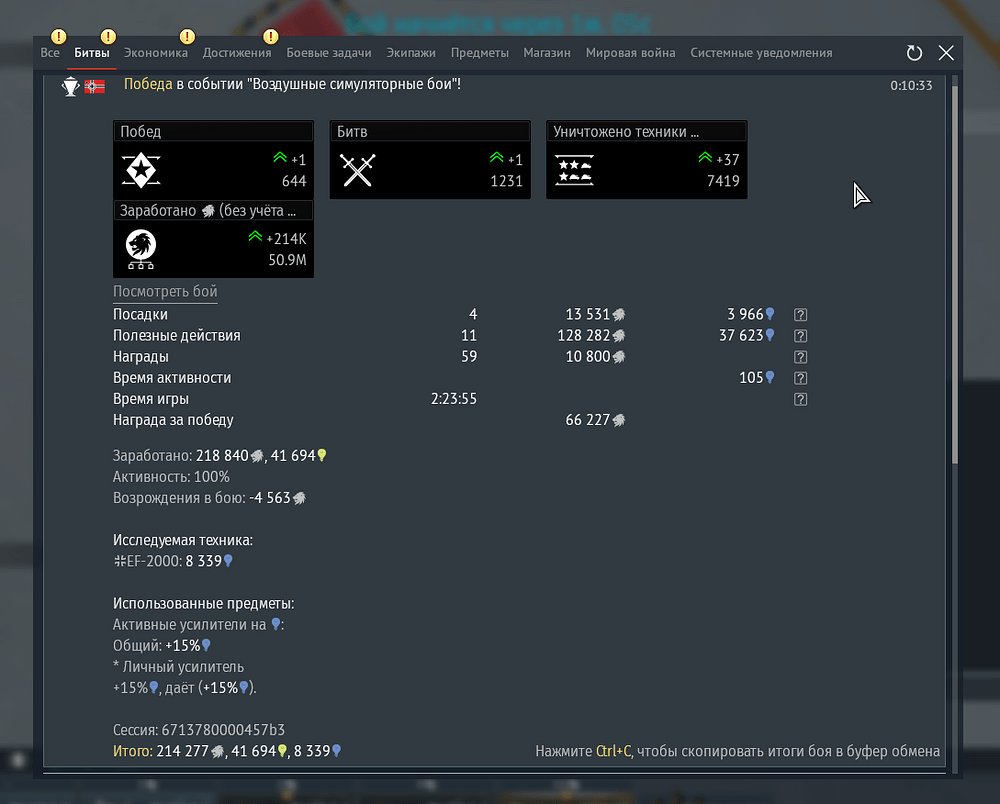Screen dimensions: 1000x804
Task: Open the Экономика tab
Action: coord(155,53)
